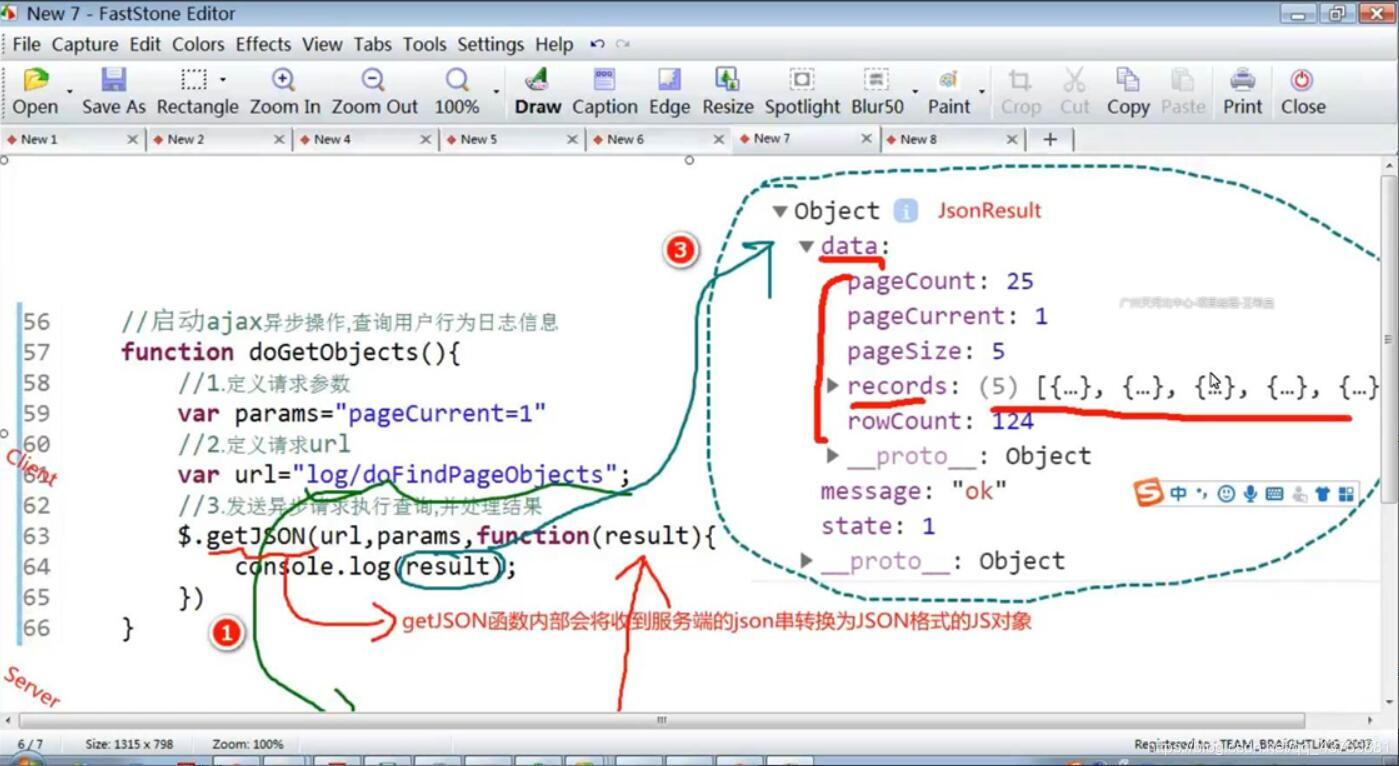Click the Sogou microphone voice icon

click(x=1250, y=493)
